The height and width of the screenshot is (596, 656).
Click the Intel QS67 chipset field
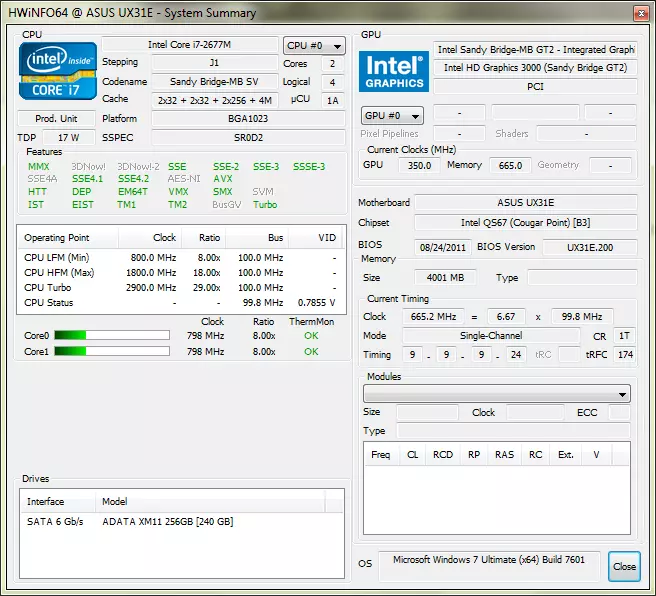click(x=525, y=223)
